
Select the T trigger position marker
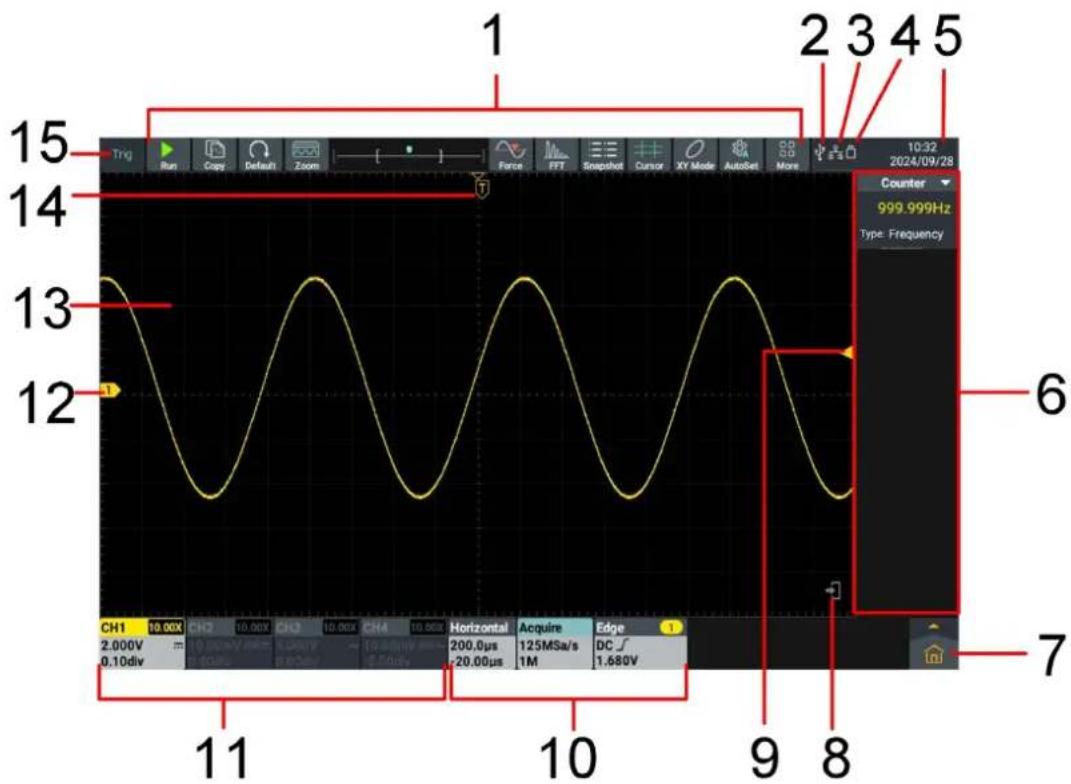pyautogui.click(x=482, y=186)
